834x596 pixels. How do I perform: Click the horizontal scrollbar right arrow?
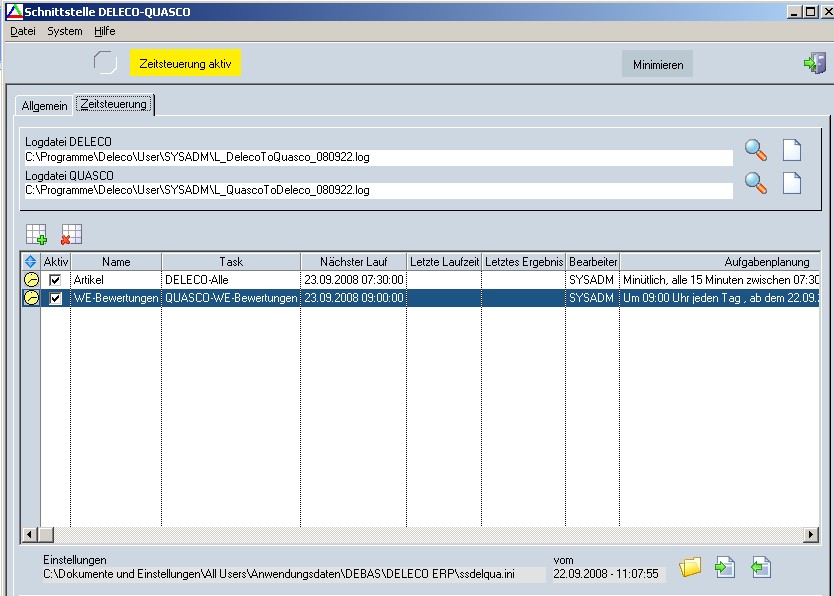pyautogui.click(x=811, y=535)
